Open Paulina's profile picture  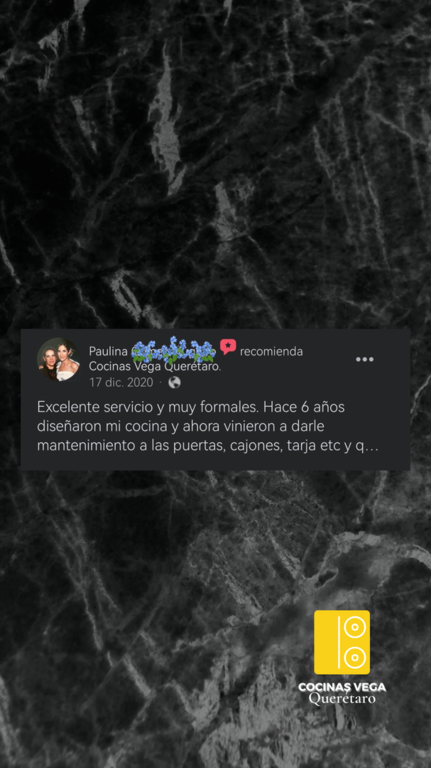pyautogui.click(x=58, y=360)
